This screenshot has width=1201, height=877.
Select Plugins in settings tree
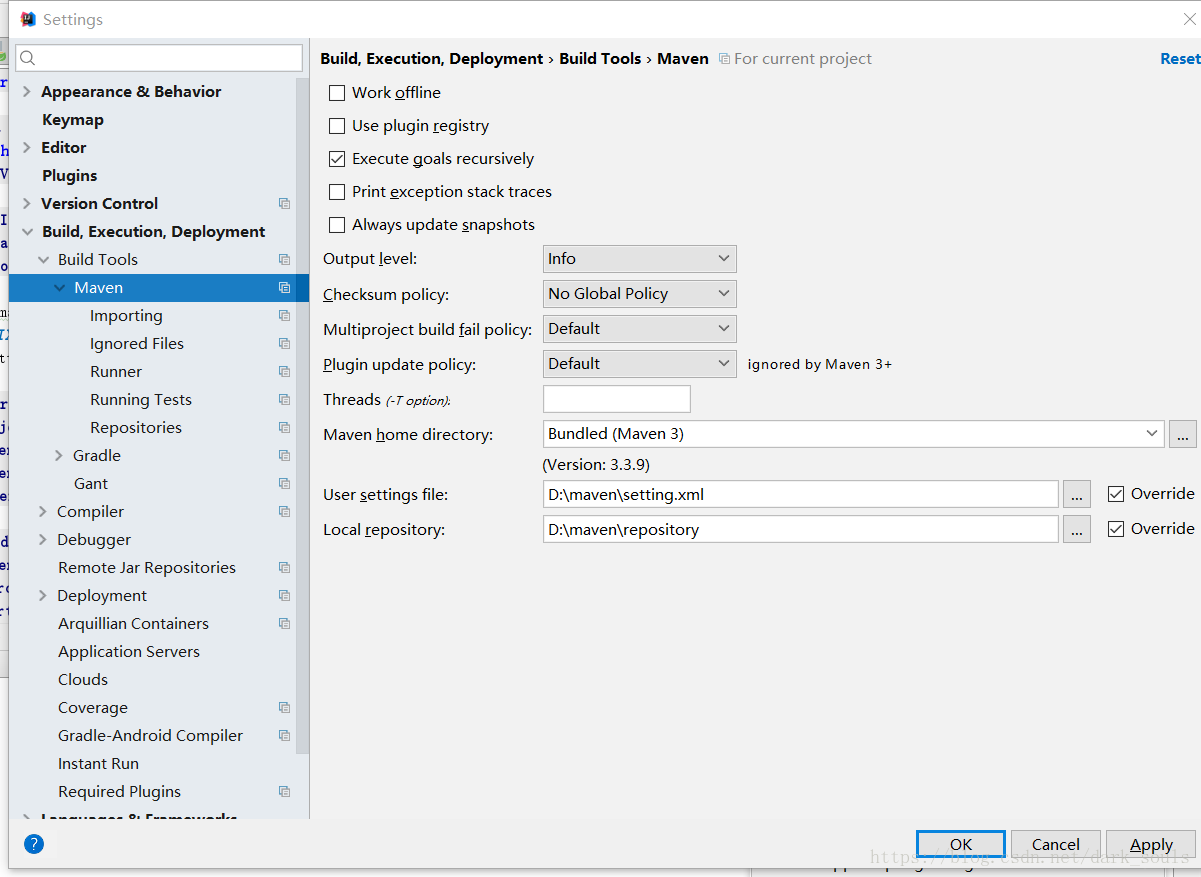[70, 175]
